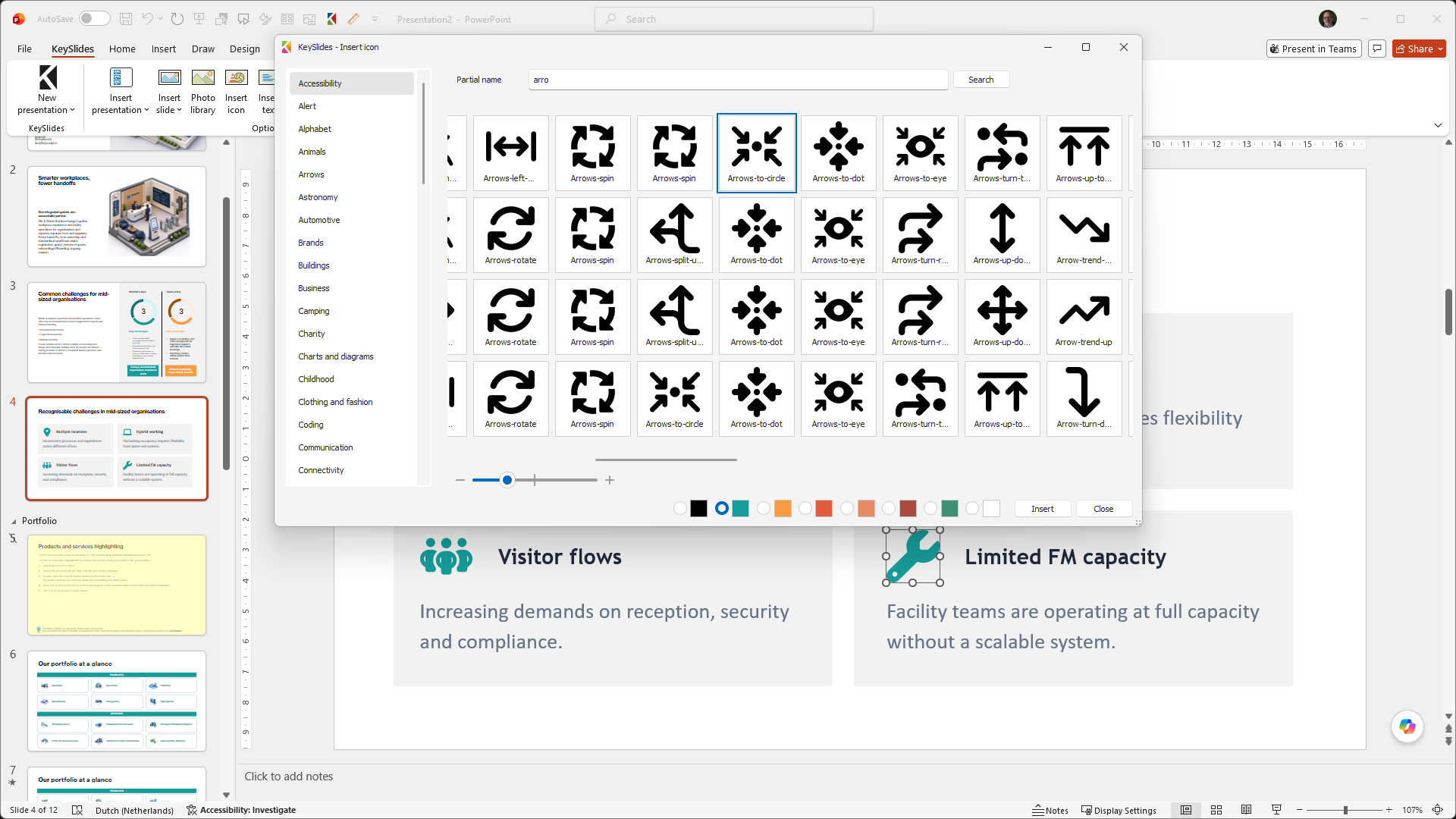Select the white color radio button
Viewport: 1456px width, 819px height.
pyautogui.click(x=972, y=509)
